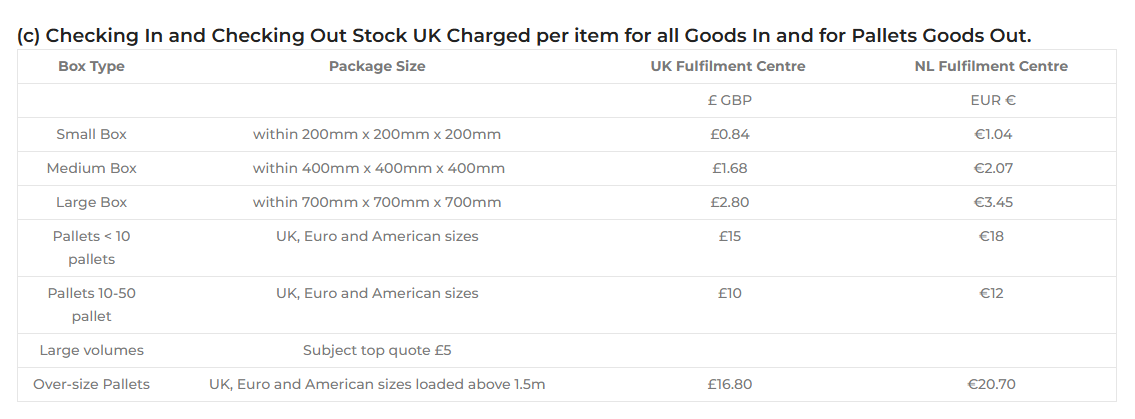Click the £0.84 price cell
The height and width of the screenshot is (419, 1135).
729,134
